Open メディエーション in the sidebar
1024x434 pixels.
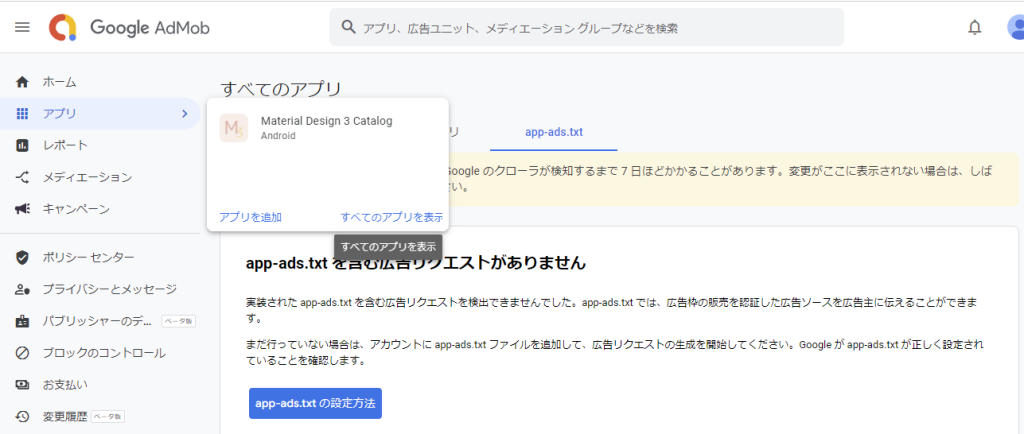click(x=86, y=177)
